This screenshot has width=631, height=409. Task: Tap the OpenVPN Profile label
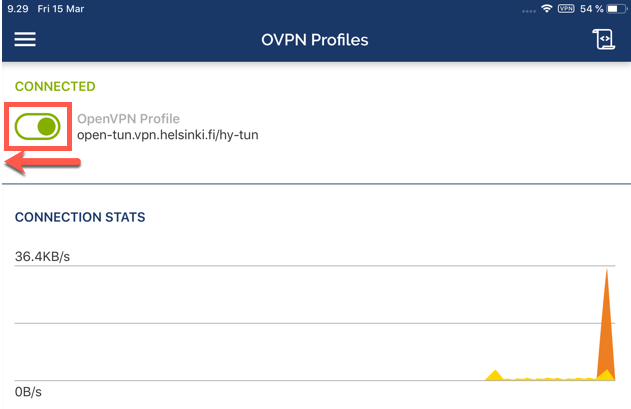tap(128, 119)
